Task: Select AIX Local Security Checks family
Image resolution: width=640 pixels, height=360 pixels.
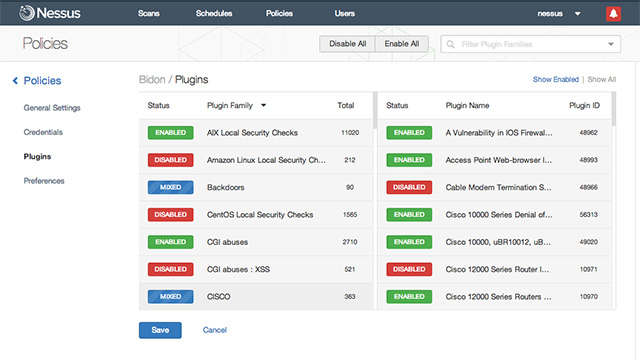Action: [252, 133]
